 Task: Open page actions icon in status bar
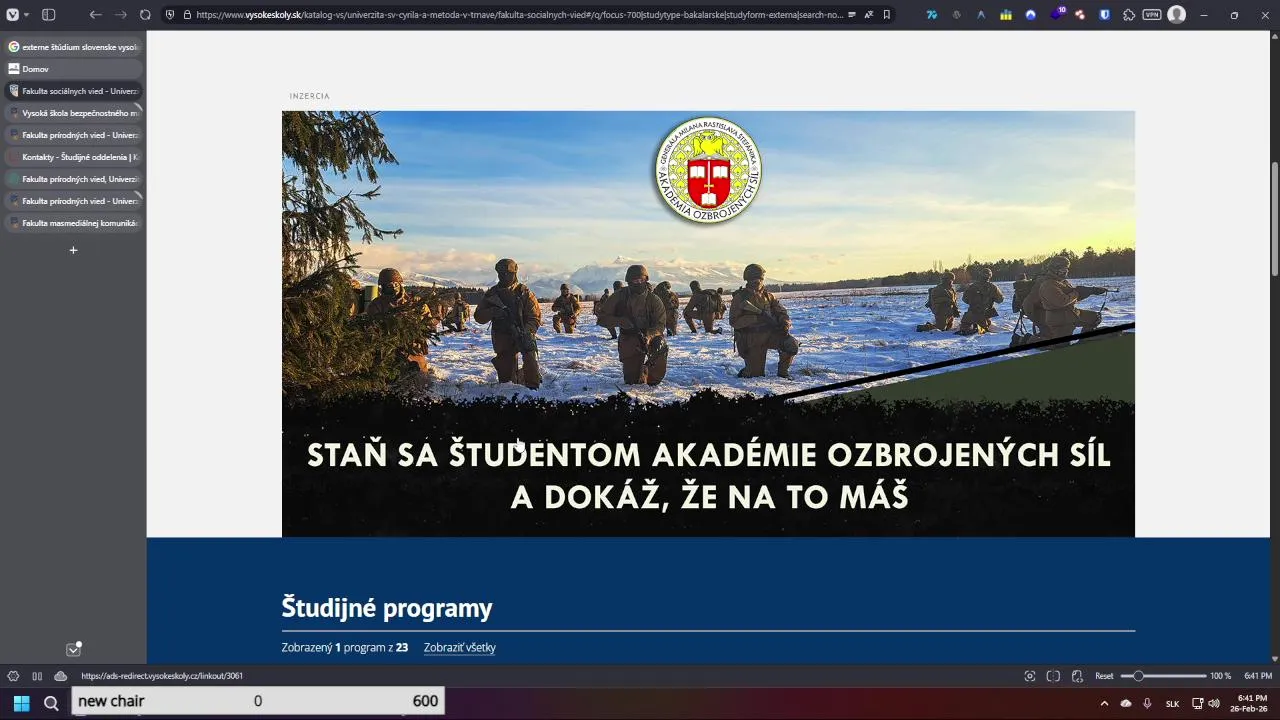click(x=1077, y=676)
